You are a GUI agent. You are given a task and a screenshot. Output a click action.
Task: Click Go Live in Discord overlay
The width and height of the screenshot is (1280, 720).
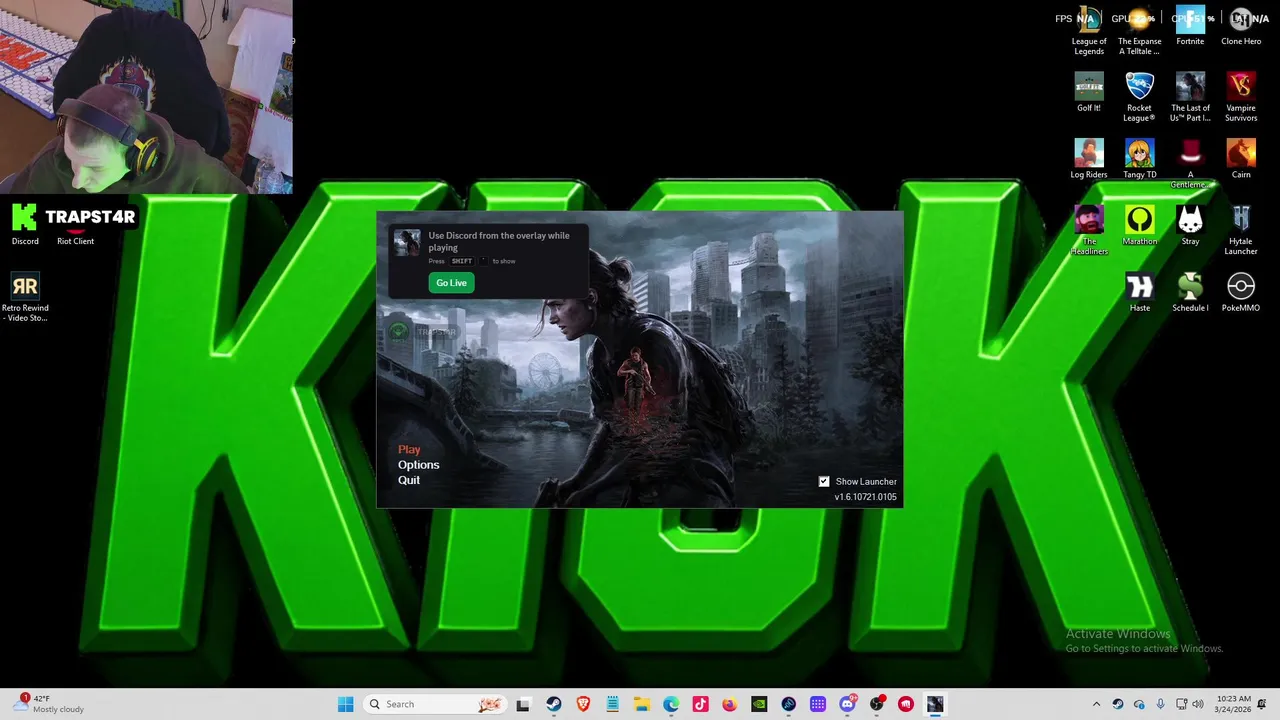tap(451, 283)
